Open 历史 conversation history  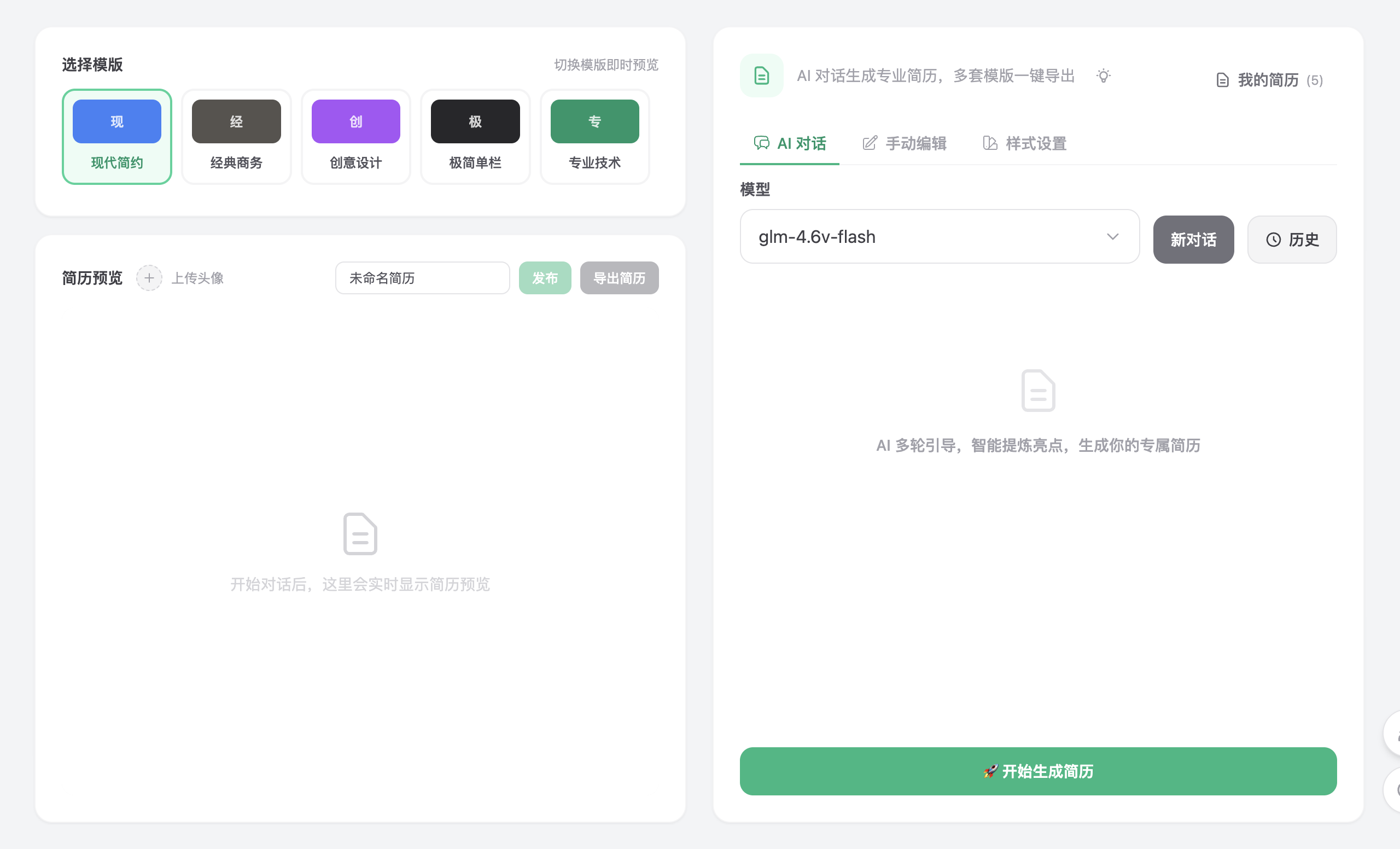(x=1292, y=239)
